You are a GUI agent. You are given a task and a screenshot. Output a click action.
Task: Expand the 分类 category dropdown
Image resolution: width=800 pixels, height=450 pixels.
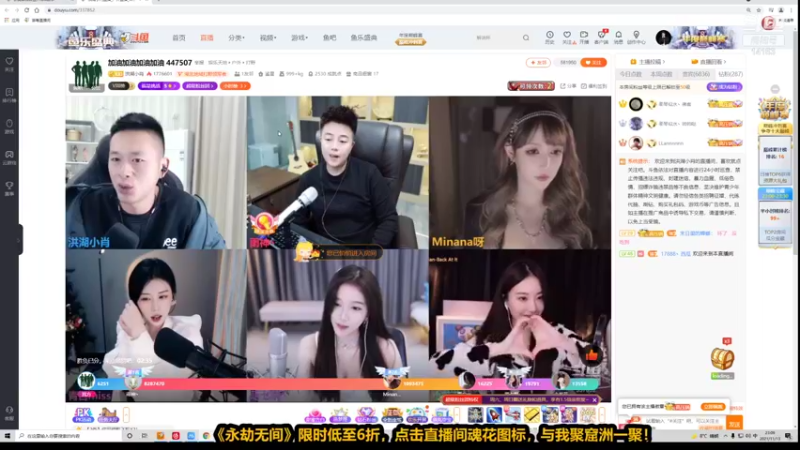[236, 38]
